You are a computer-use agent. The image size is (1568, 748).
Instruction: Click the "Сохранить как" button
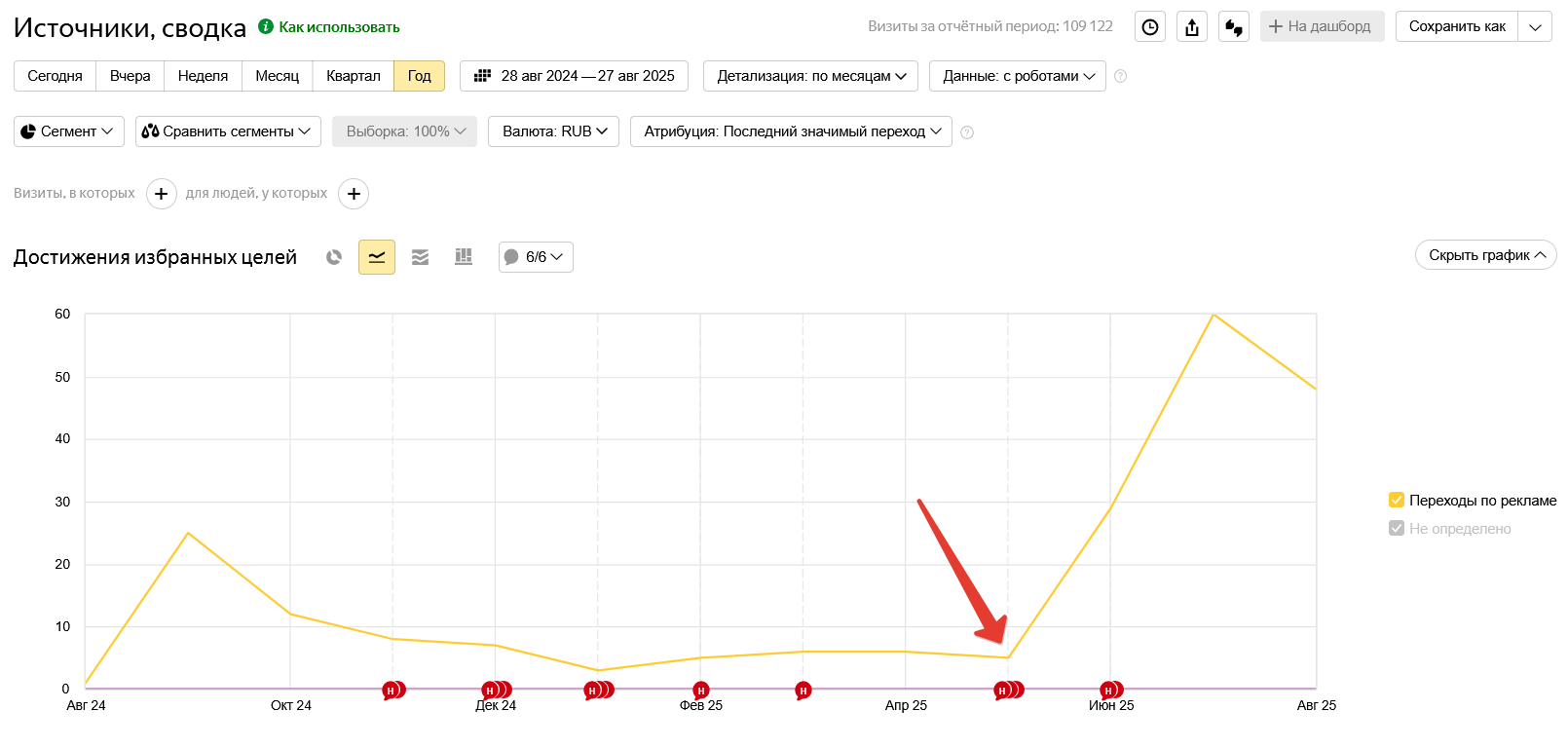pos(1456,26)
